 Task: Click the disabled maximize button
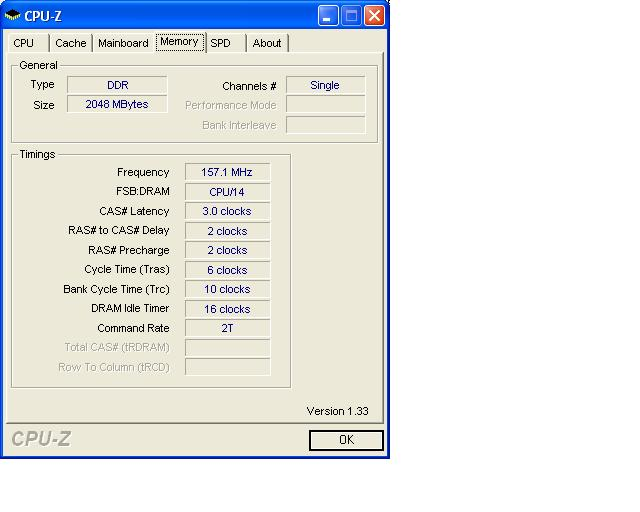(351, 16)
